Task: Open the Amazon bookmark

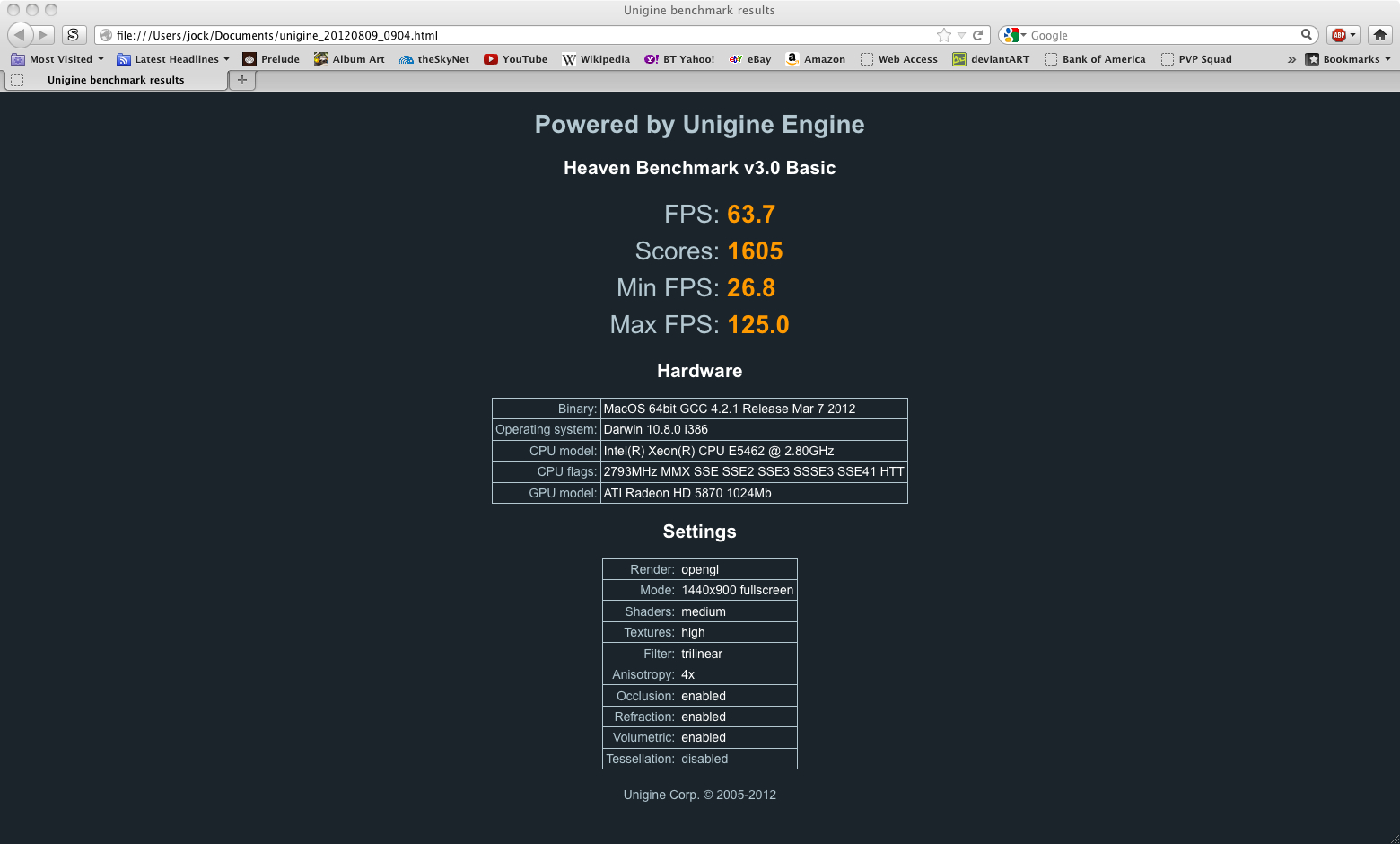Action: [x=816, y=59]
